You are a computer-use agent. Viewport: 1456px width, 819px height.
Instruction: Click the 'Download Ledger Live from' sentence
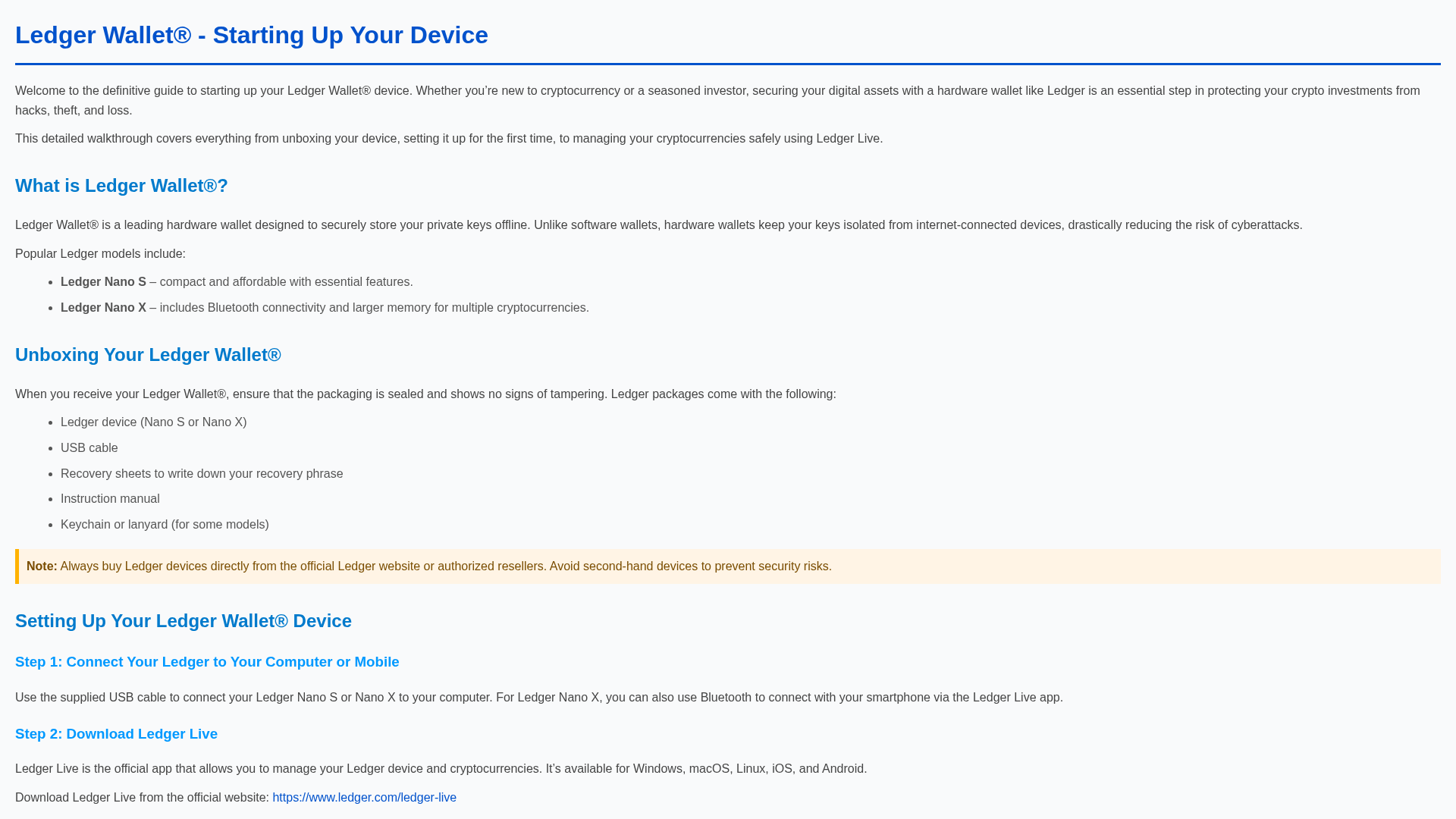coord(236,797)
